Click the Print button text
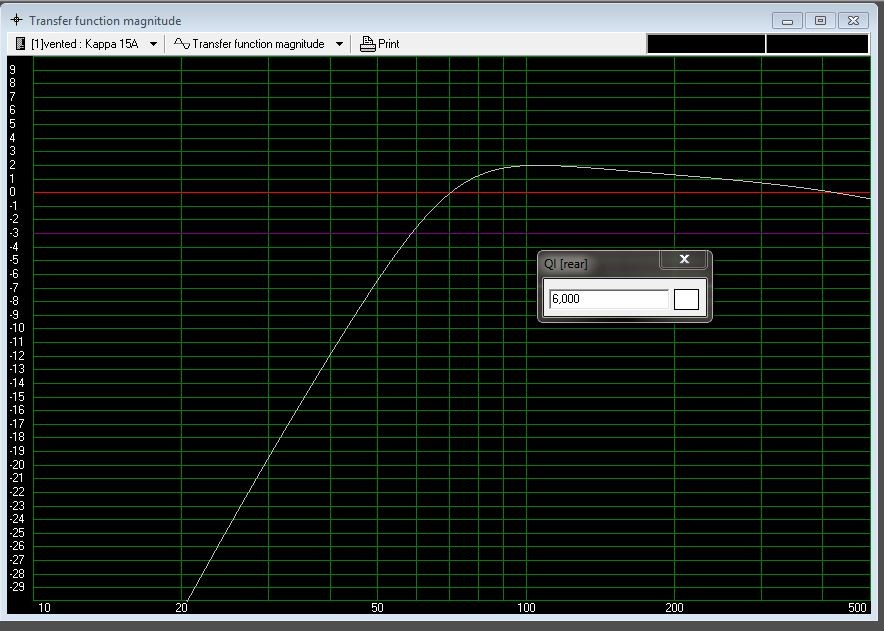The image size is (884, 631). pos(388,43)
